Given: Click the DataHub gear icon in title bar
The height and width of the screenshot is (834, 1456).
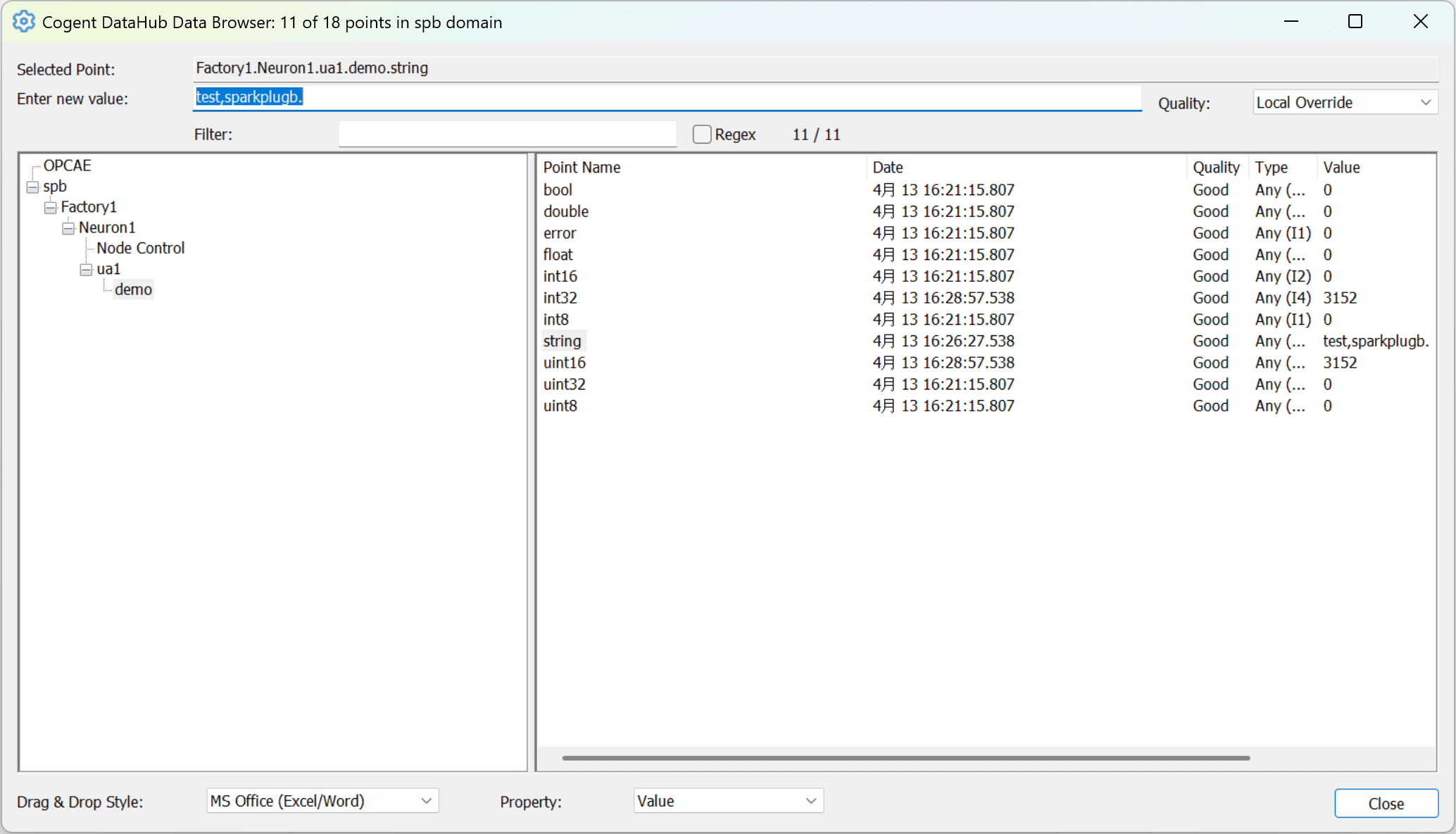Looking at the screenshot, I should point(23,22).
